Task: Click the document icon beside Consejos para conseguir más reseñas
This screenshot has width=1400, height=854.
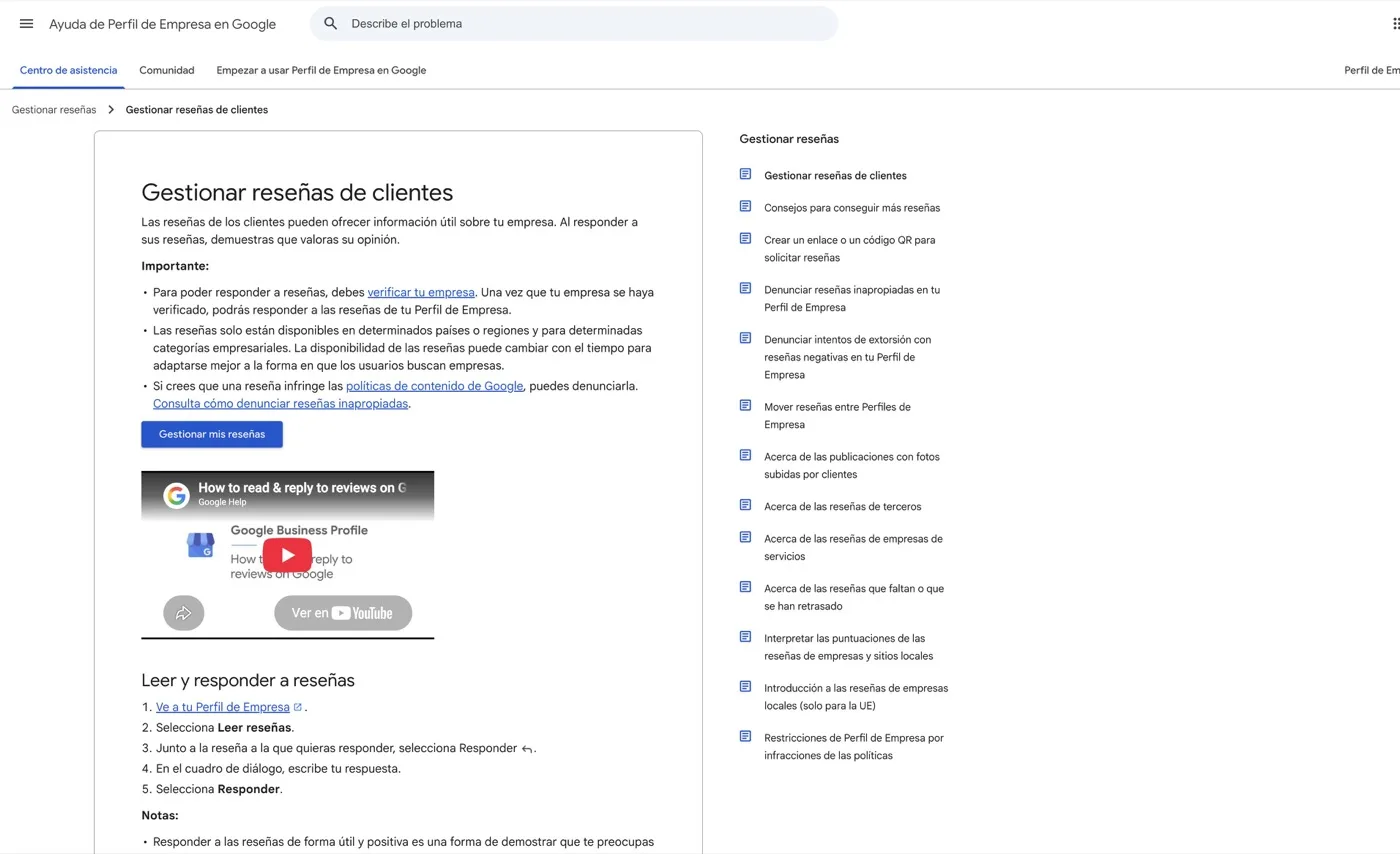Action: click(745, 206)
